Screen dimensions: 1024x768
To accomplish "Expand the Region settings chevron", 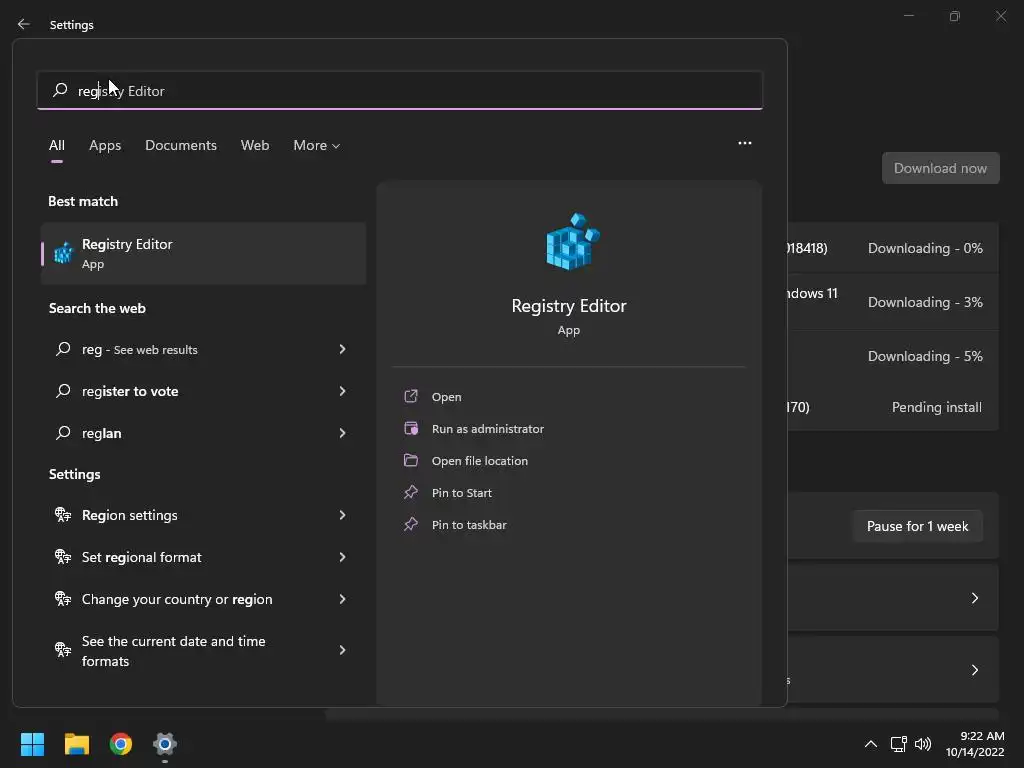I will click(342, 515).
